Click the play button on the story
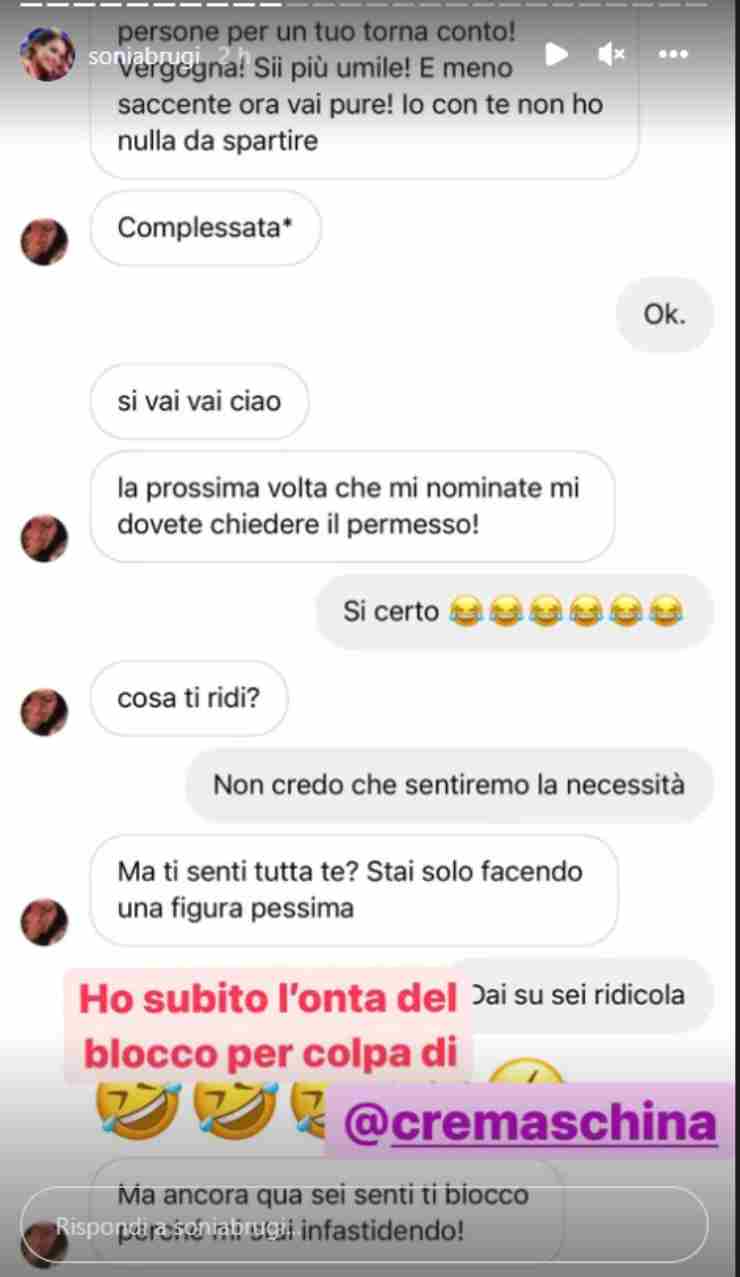The width and height of the screenshot is (740, 1277). (x=557, y=54)
